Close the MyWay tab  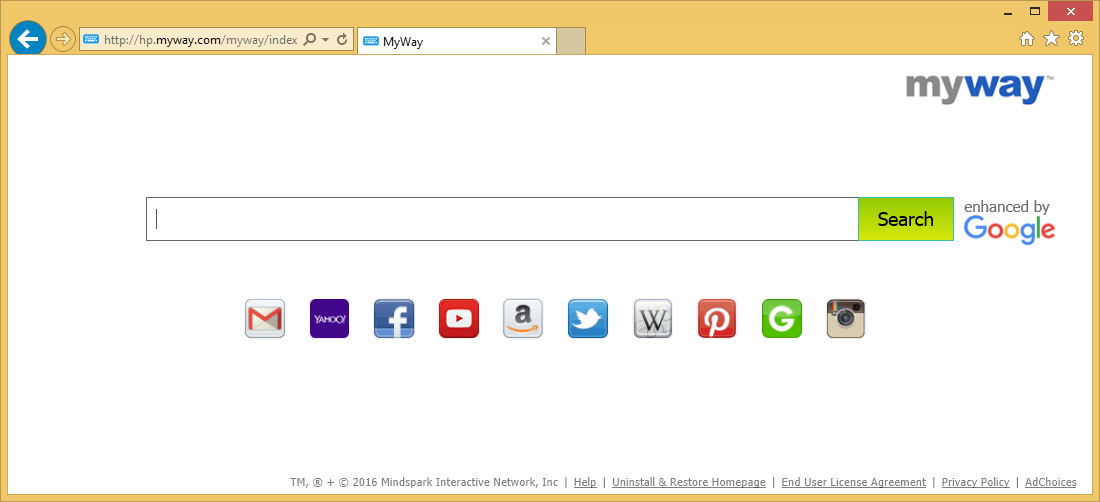[545, 42]
